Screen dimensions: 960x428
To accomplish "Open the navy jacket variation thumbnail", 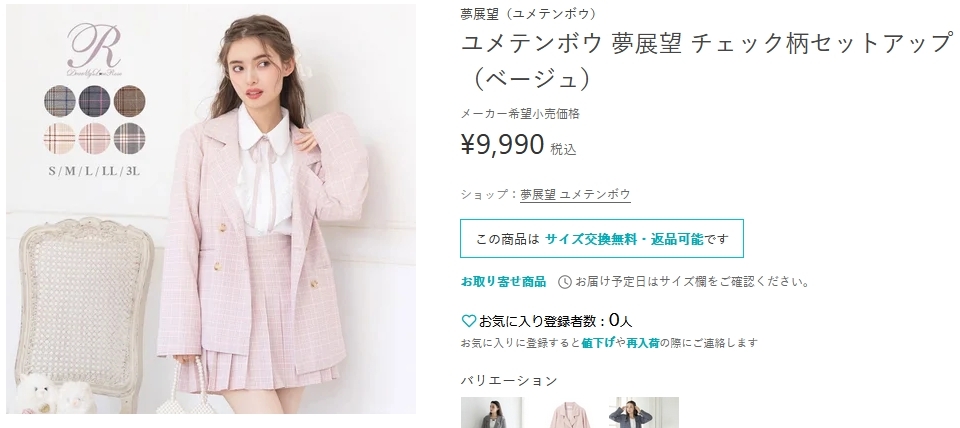I will pyautogui.click(x=643, y=413).
